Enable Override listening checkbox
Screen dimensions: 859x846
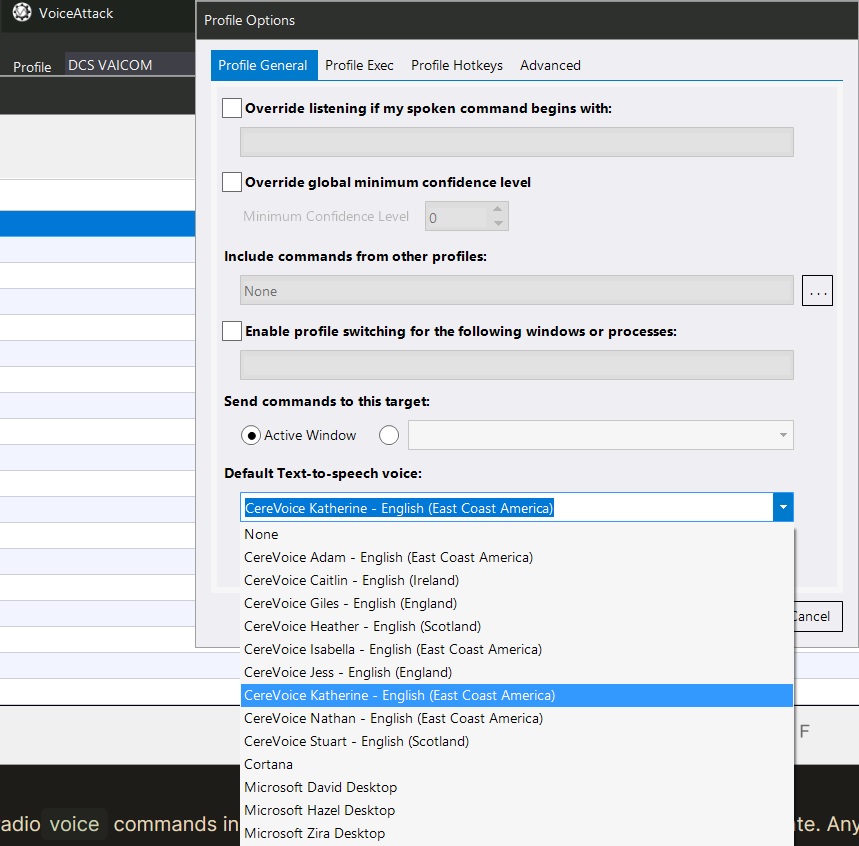coord(232,108)
